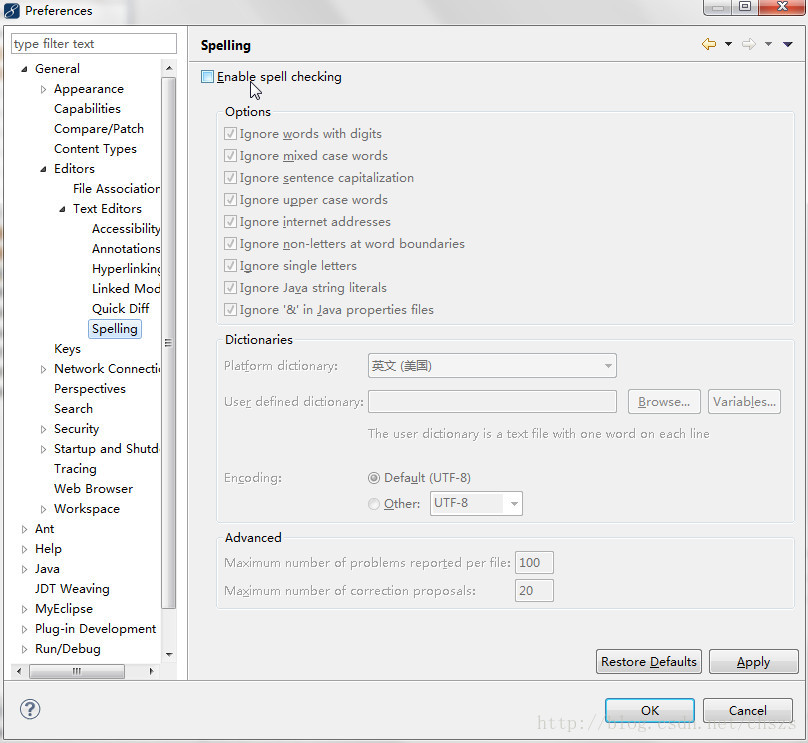Select Keys in the tree
This screenshot has height=743, width=808.
pyautogui.click(x=68, y=349)
